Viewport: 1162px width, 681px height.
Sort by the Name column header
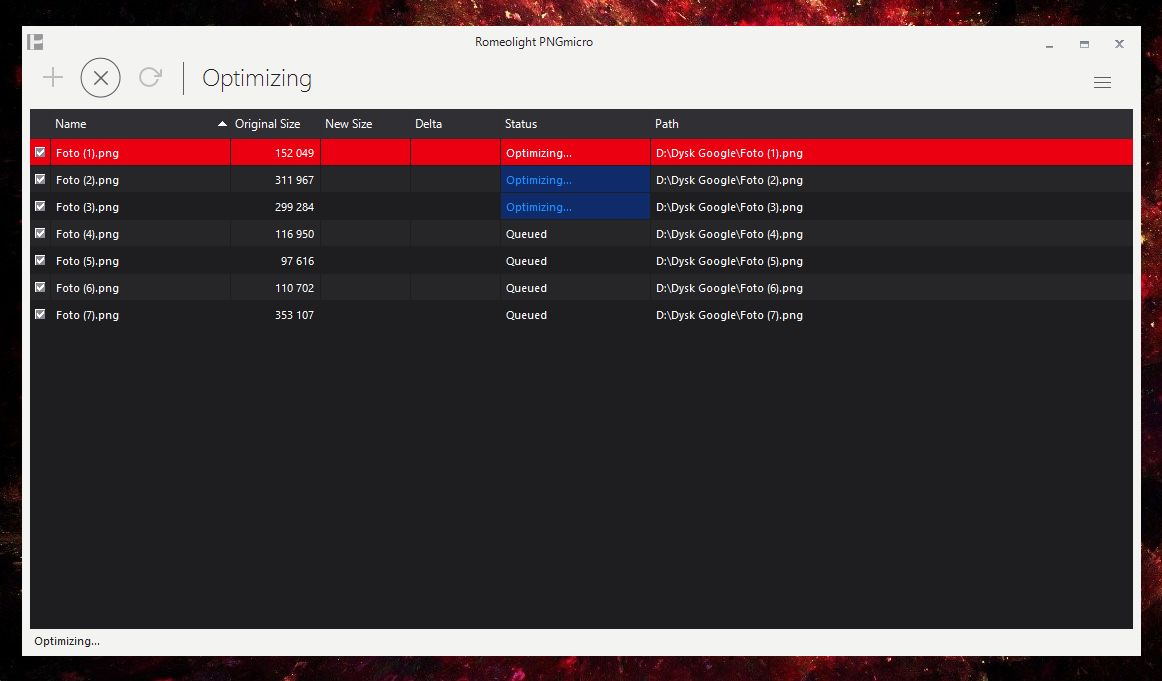tap(70, 124)
